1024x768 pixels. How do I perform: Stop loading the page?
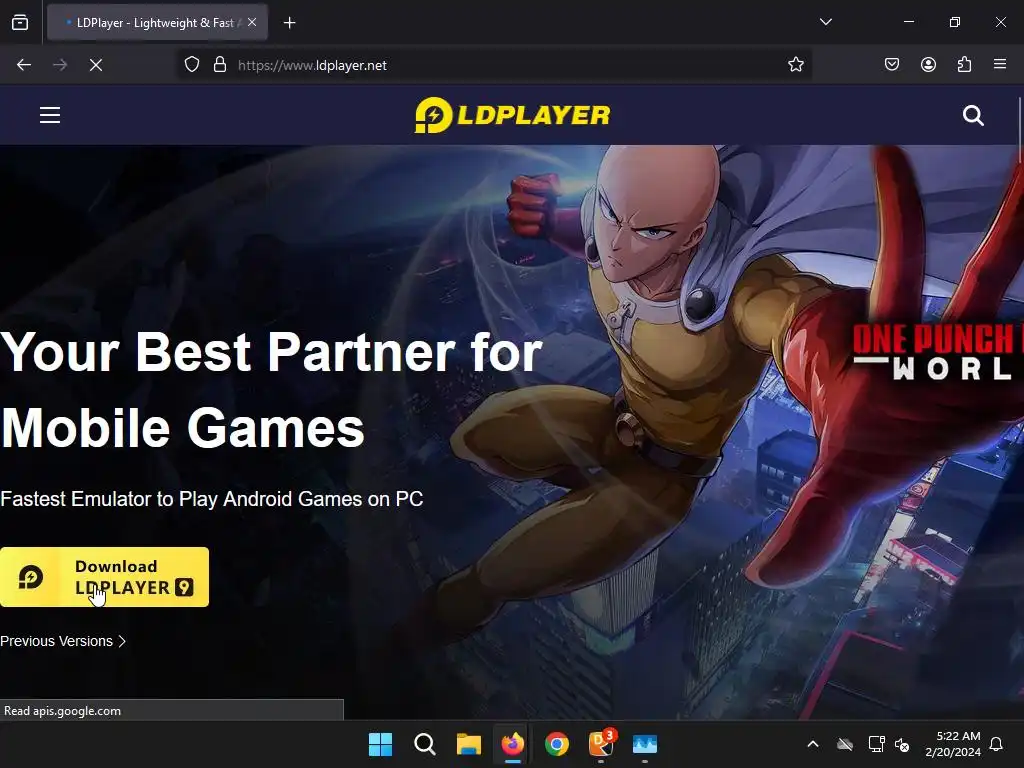(96, 65)
